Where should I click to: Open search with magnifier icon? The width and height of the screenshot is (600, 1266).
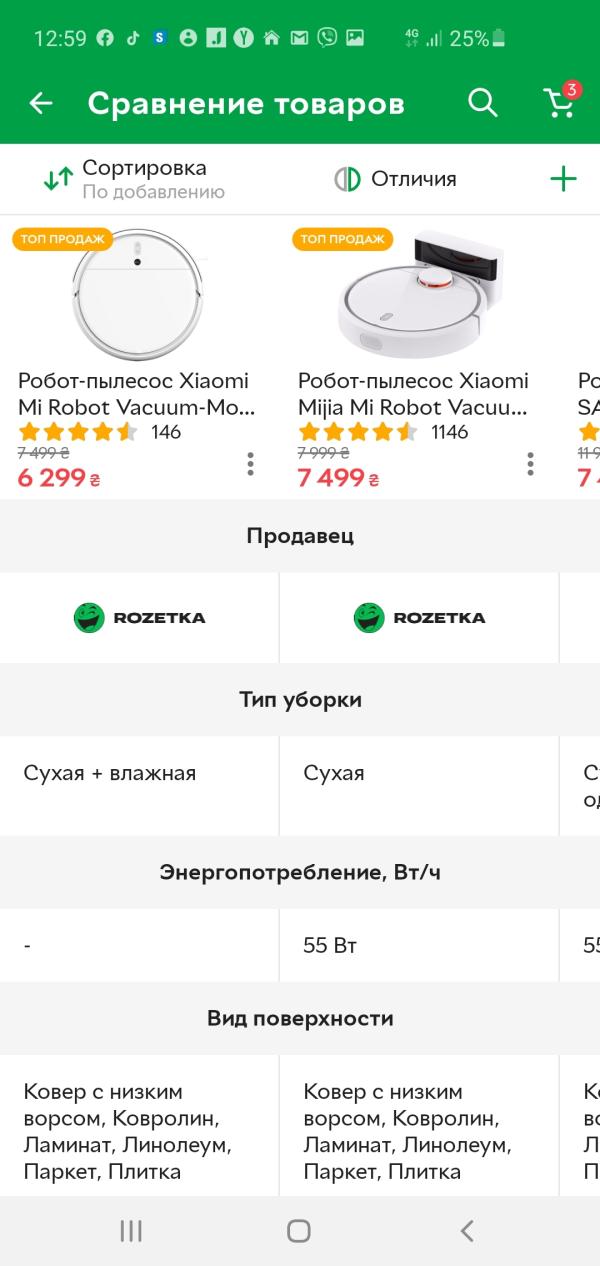[483, 103]
